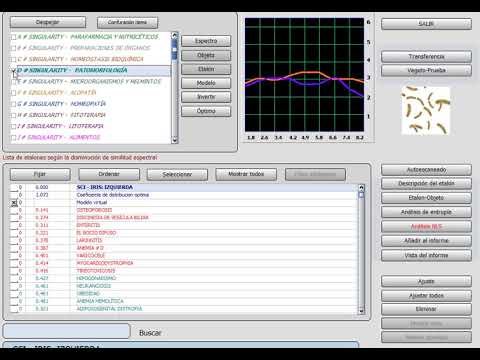The image size is (480, 360).
Task: Click Añadir al informe
Action: pyautogui.click(x=426, y=241)
